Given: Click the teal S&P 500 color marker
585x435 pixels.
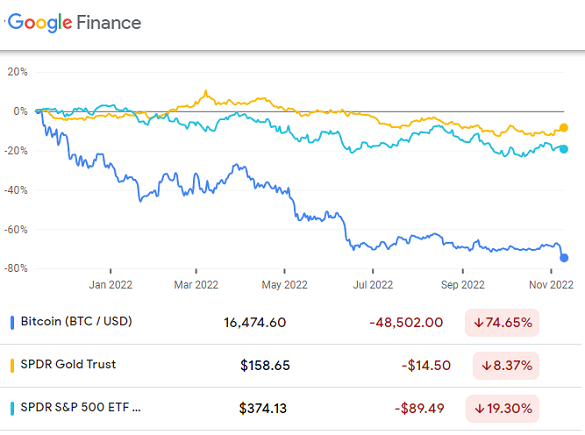Looking at the screenshot, I should tap(12, 409).
